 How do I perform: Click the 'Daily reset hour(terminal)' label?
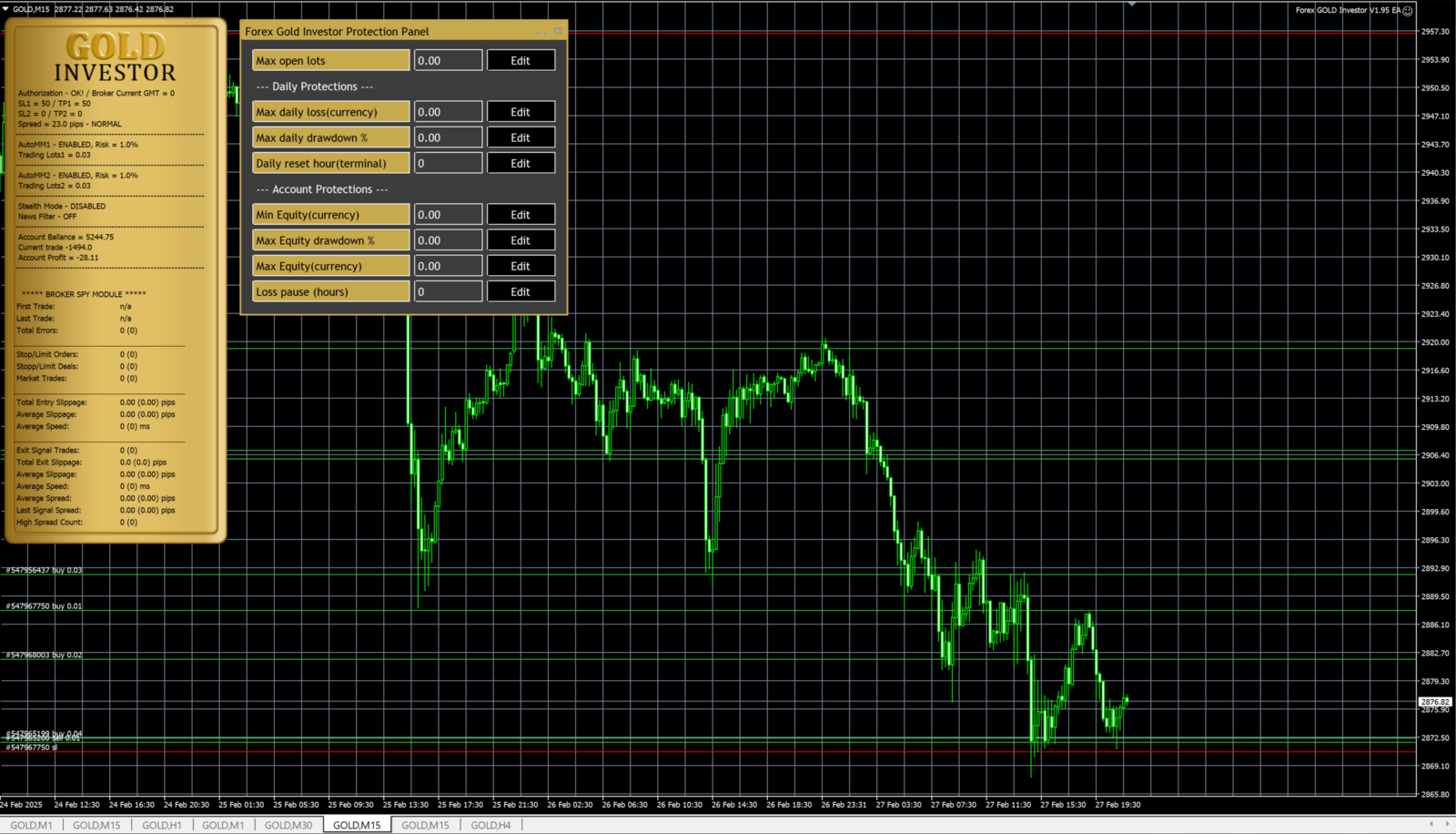tap(331, 164)
